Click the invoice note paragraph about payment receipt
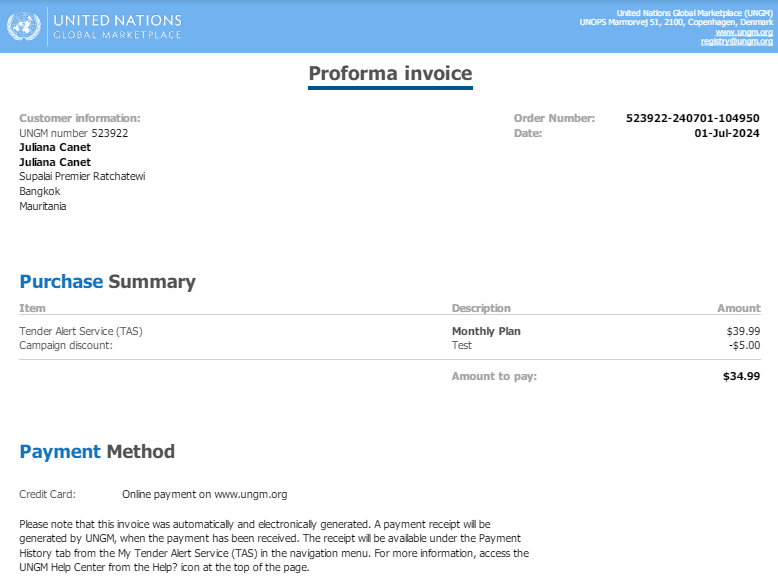Screen dimensions: 778x585 274,546
